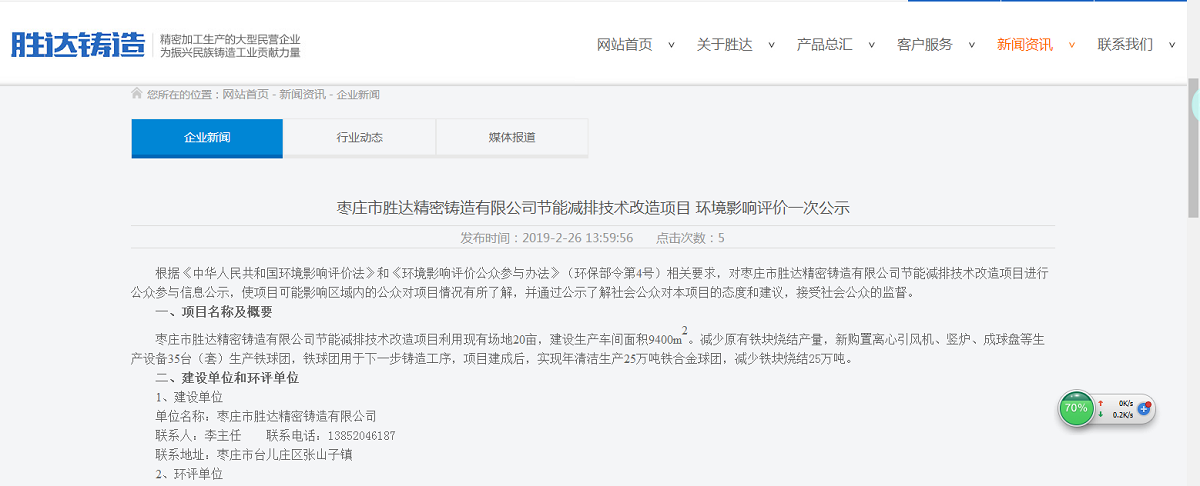Click the 网站首页 breadcrumb link

(245, 95)
